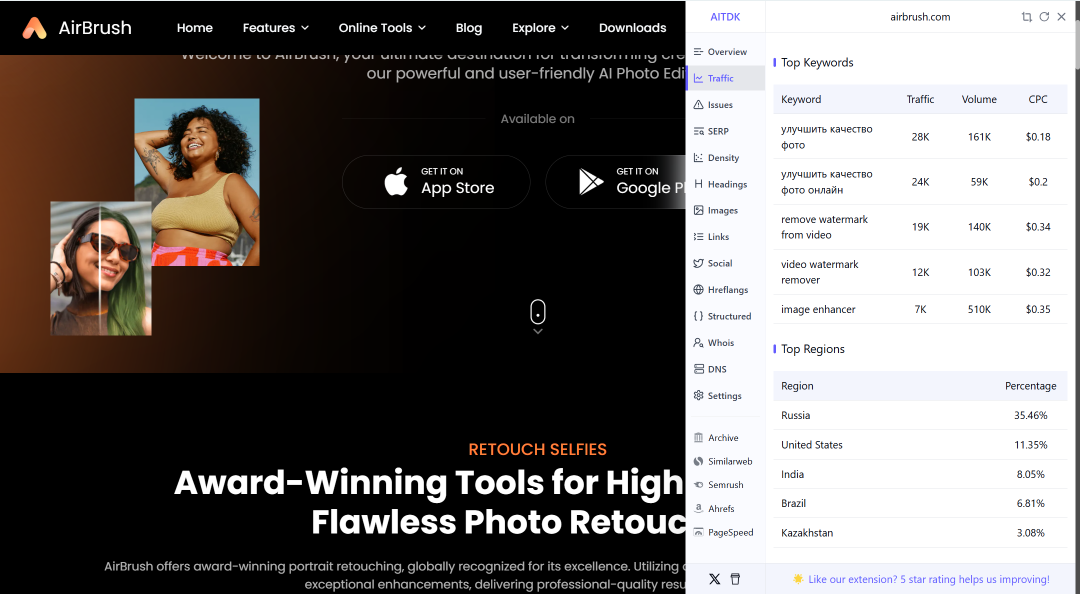The height and width of the screenshot is (594, 1080).
Task: Select keyword 'video watermark remover'
Action: (x=820, y=272)
